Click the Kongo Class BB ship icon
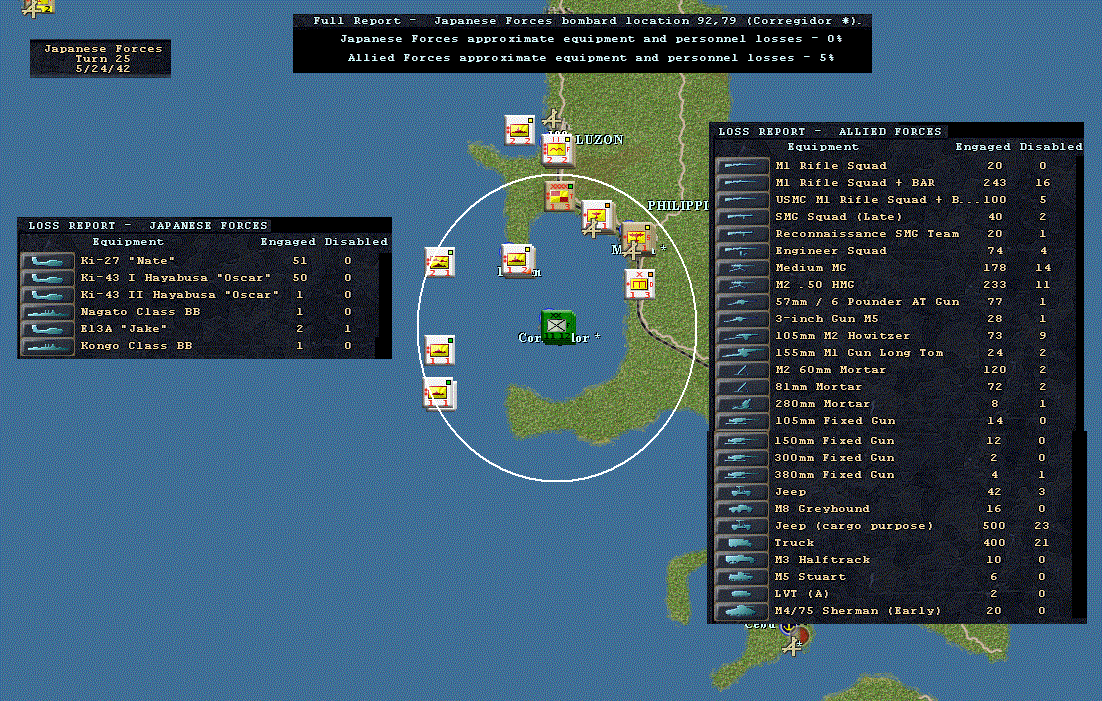This screenshot has height=701, width=1102. [48, 346]
